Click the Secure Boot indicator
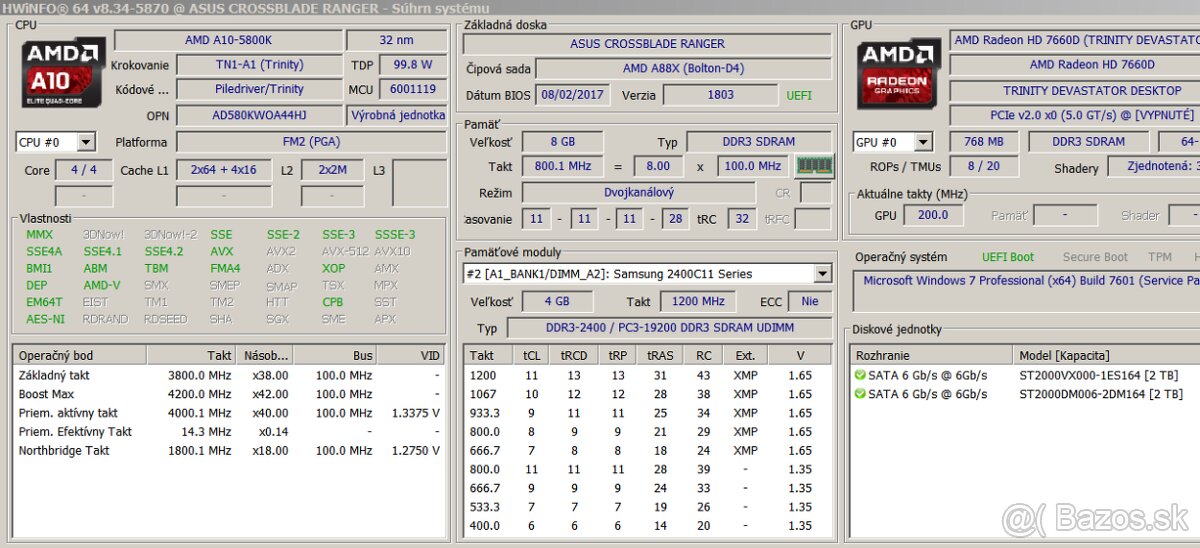 (1095, 257)
